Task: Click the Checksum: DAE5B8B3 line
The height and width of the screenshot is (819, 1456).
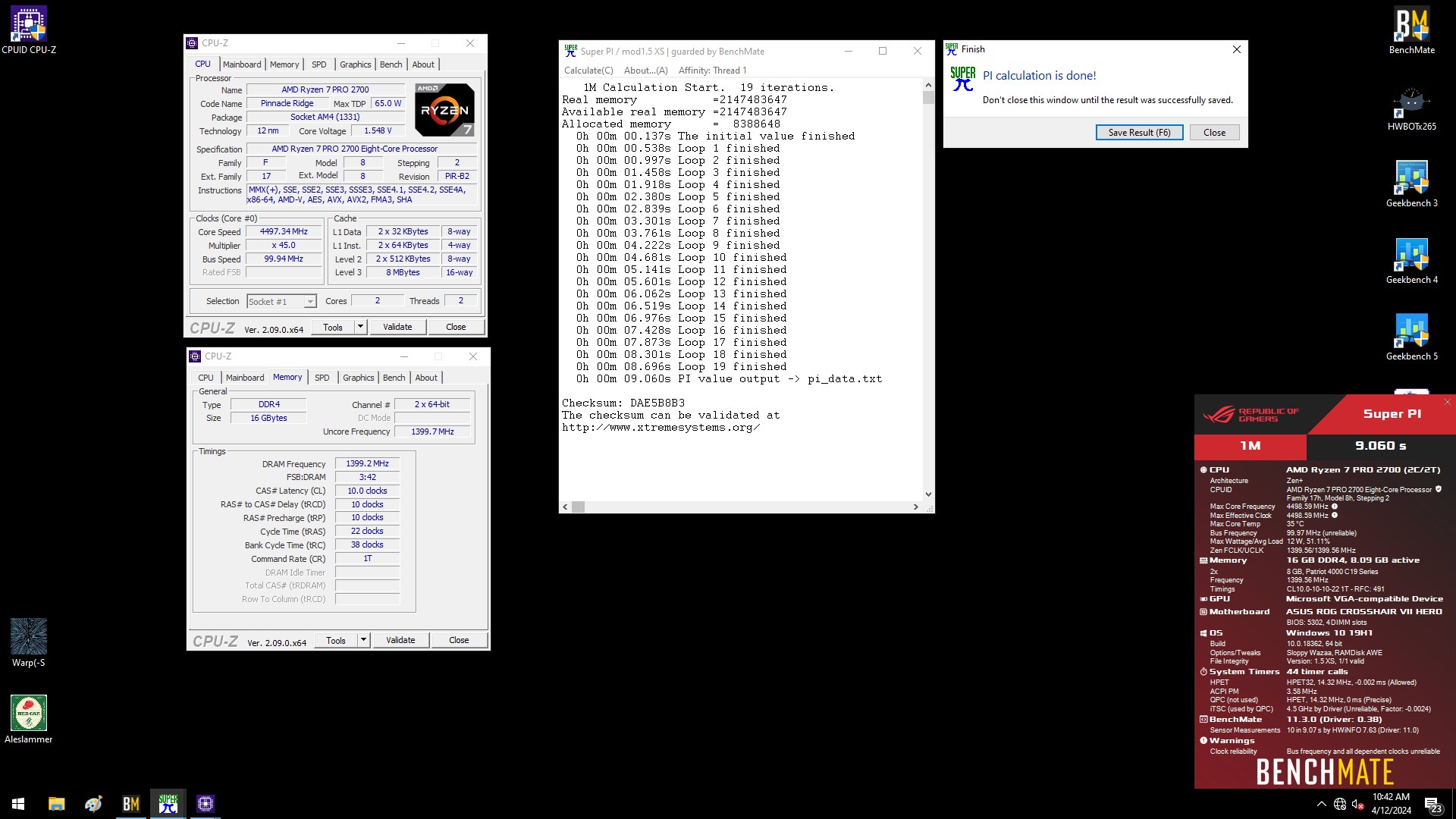Action: (x=623, y=403)
